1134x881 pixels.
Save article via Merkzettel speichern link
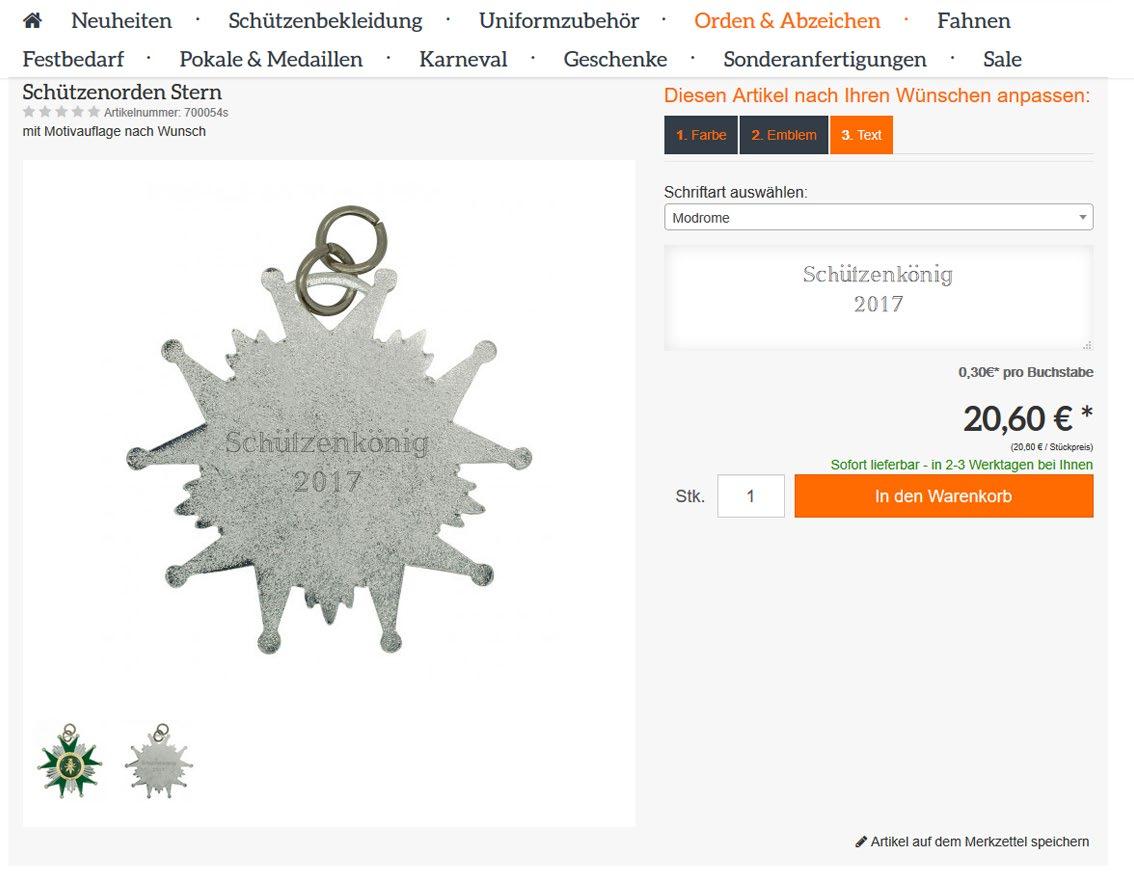click(979, 842)
